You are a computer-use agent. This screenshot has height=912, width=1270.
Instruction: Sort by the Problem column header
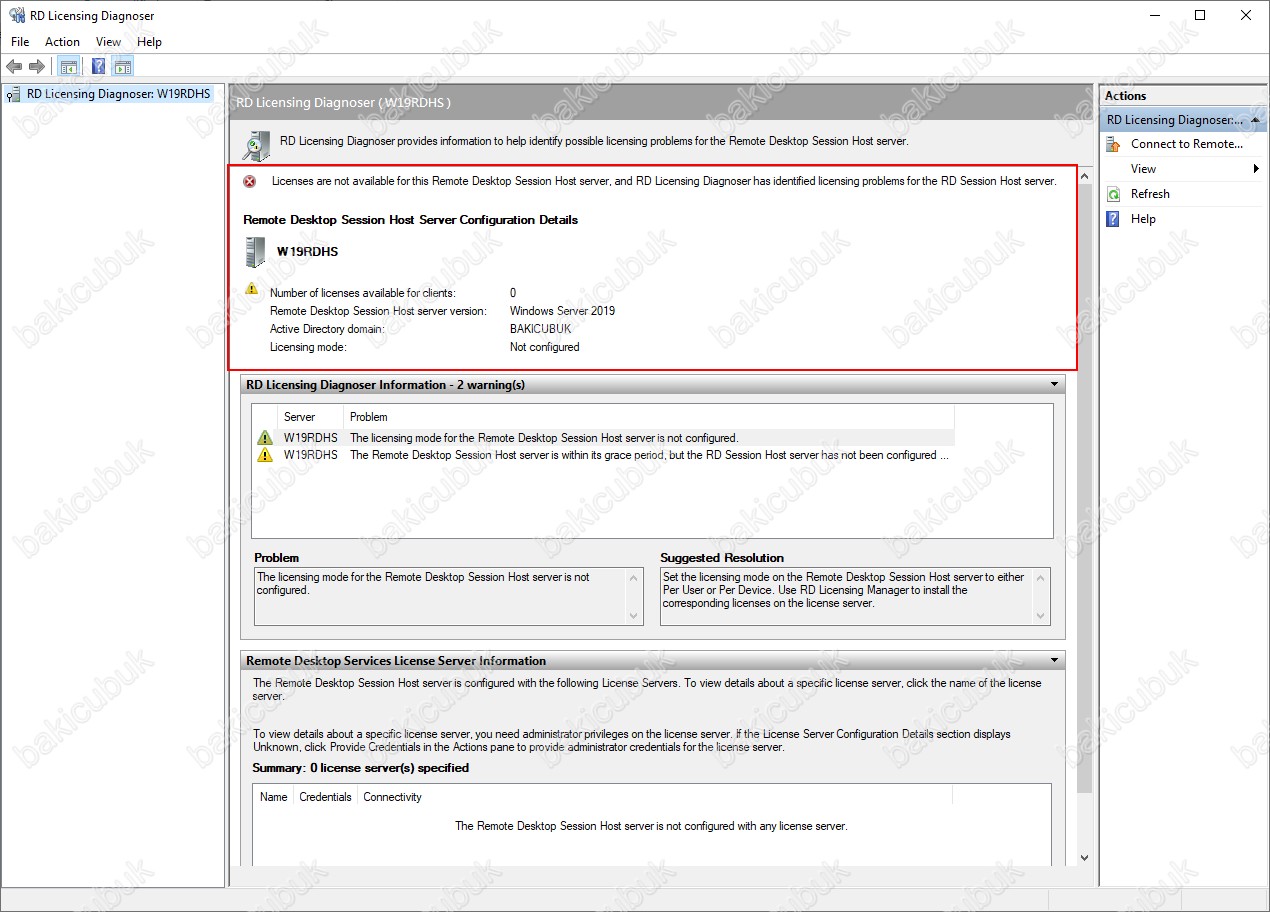(649, 417)
